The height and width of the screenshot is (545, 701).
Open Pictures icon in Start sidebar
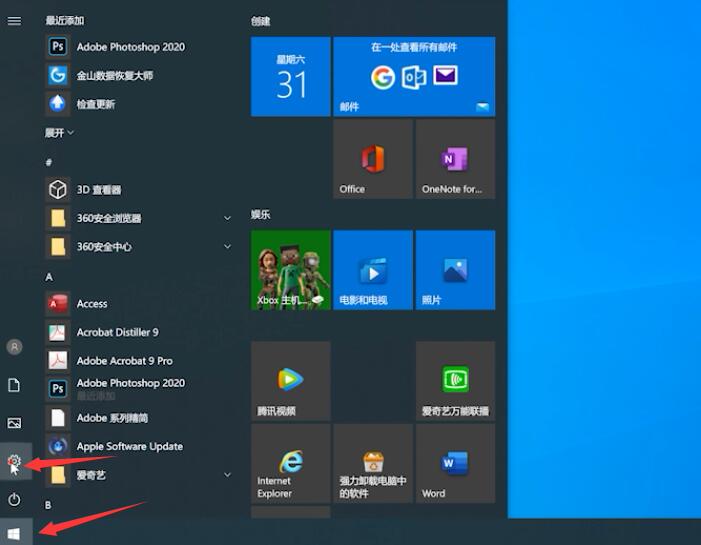[14, 423]
